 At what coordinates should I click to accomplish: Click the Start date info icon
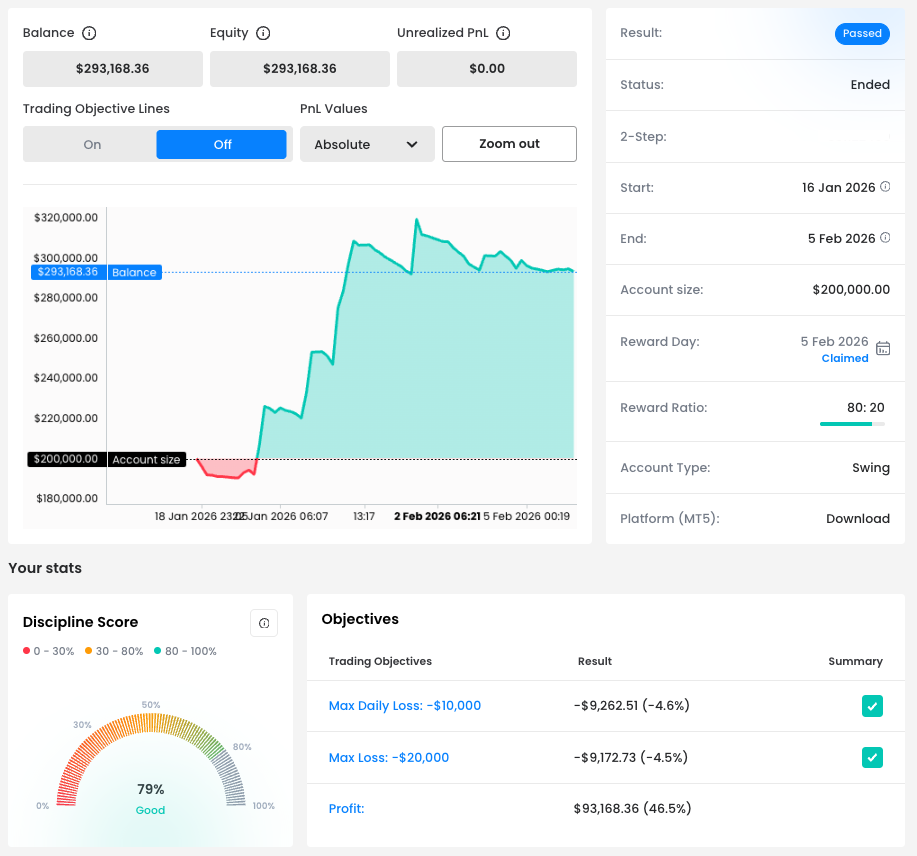(x=885, y=187)
